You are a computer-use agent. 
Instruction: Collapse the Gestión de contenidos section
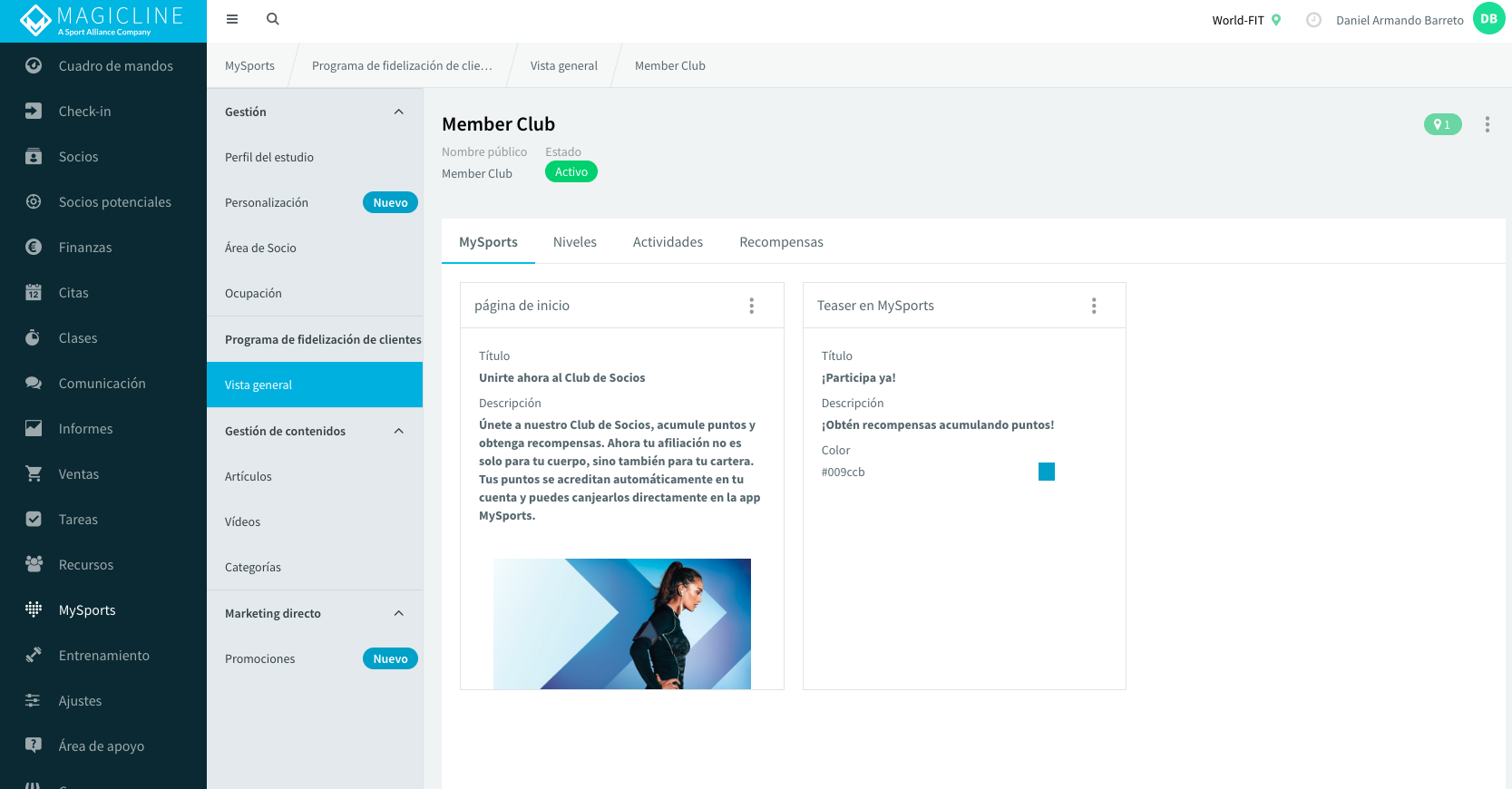(x=399, y=431)
